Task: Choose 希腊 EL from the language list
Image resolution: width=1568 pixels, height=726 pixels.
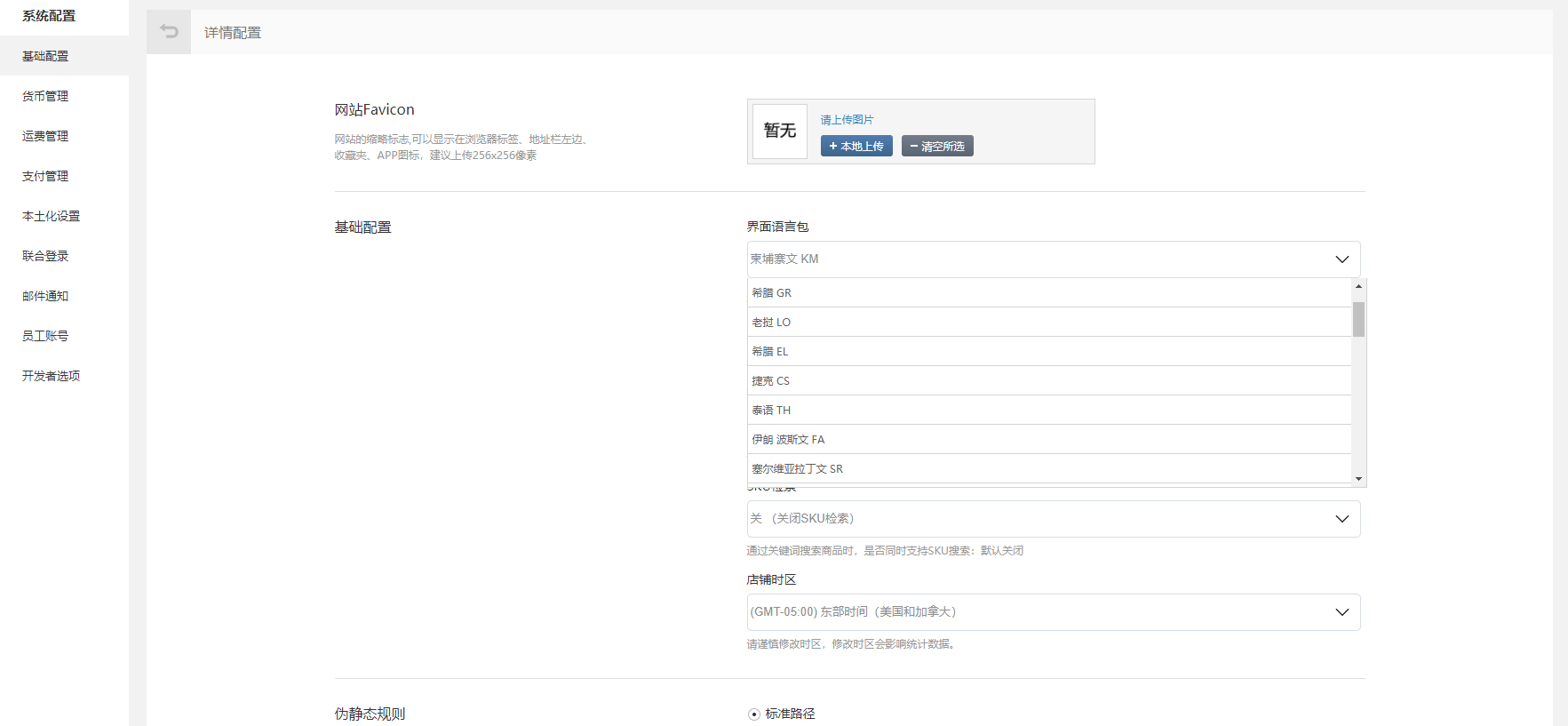Action: [1049, 351]
